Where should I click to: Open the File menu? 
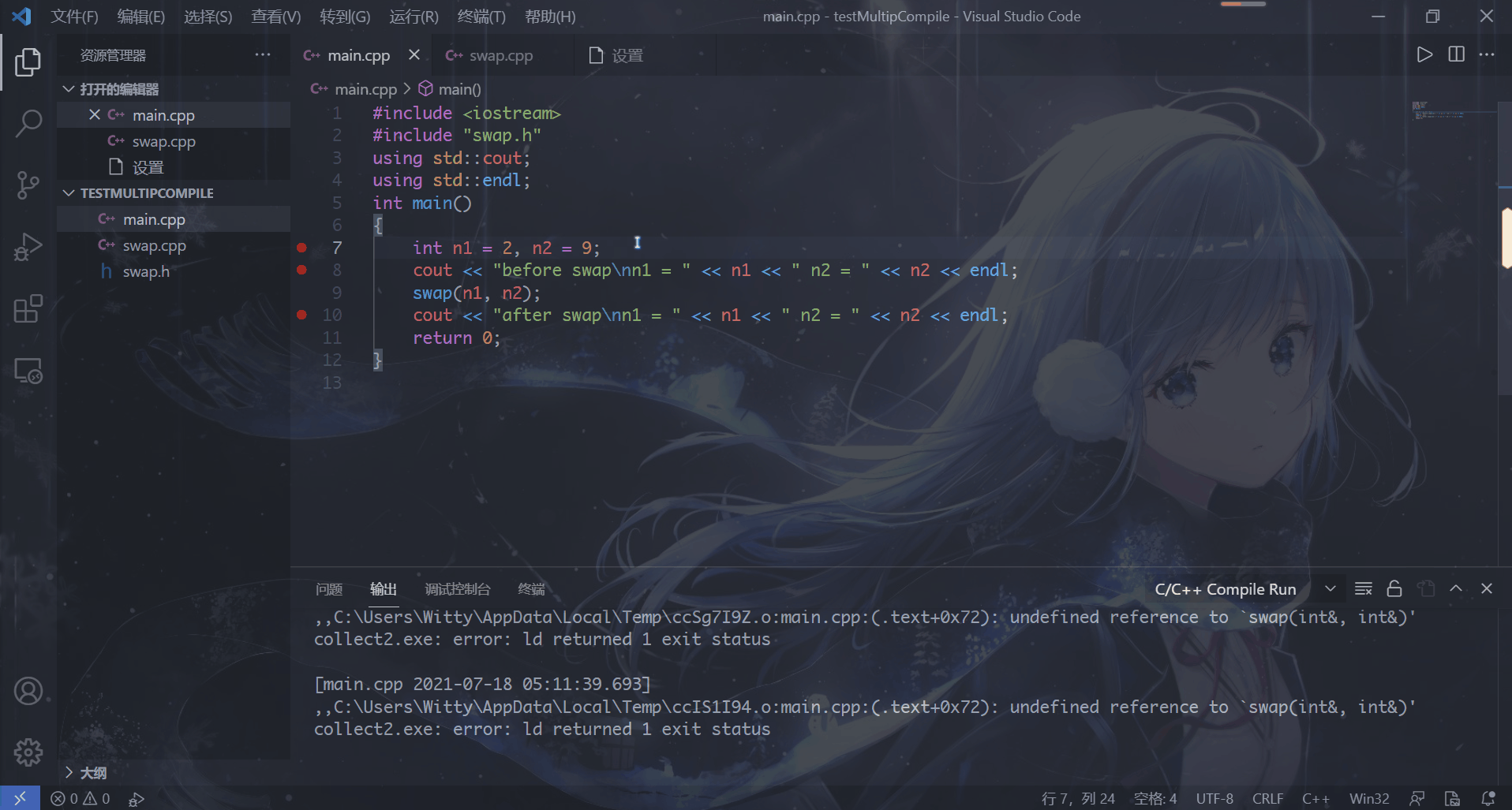coord(75,17)
